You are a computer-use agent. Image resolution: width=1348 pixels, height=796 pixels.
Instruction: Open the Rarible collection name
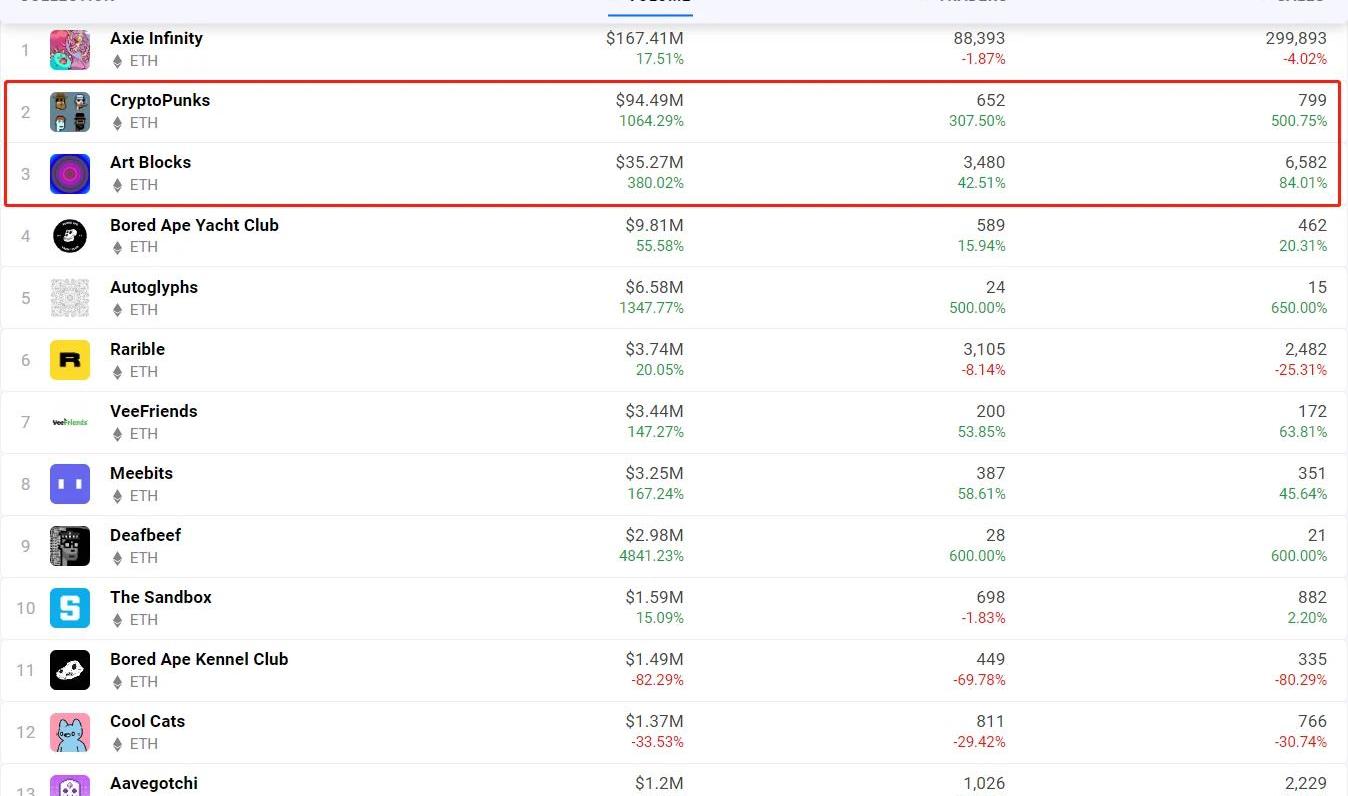[x=137, y=349]
